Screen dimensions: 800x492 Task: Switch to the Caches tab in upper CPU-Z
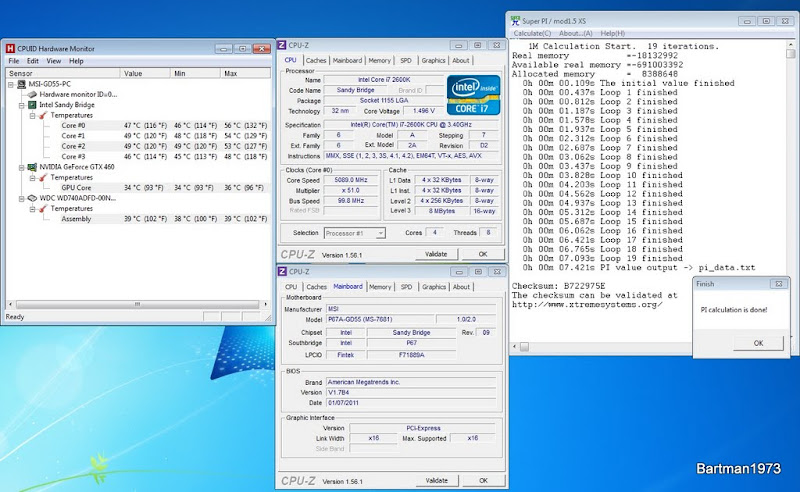click(x=316, y=60)
